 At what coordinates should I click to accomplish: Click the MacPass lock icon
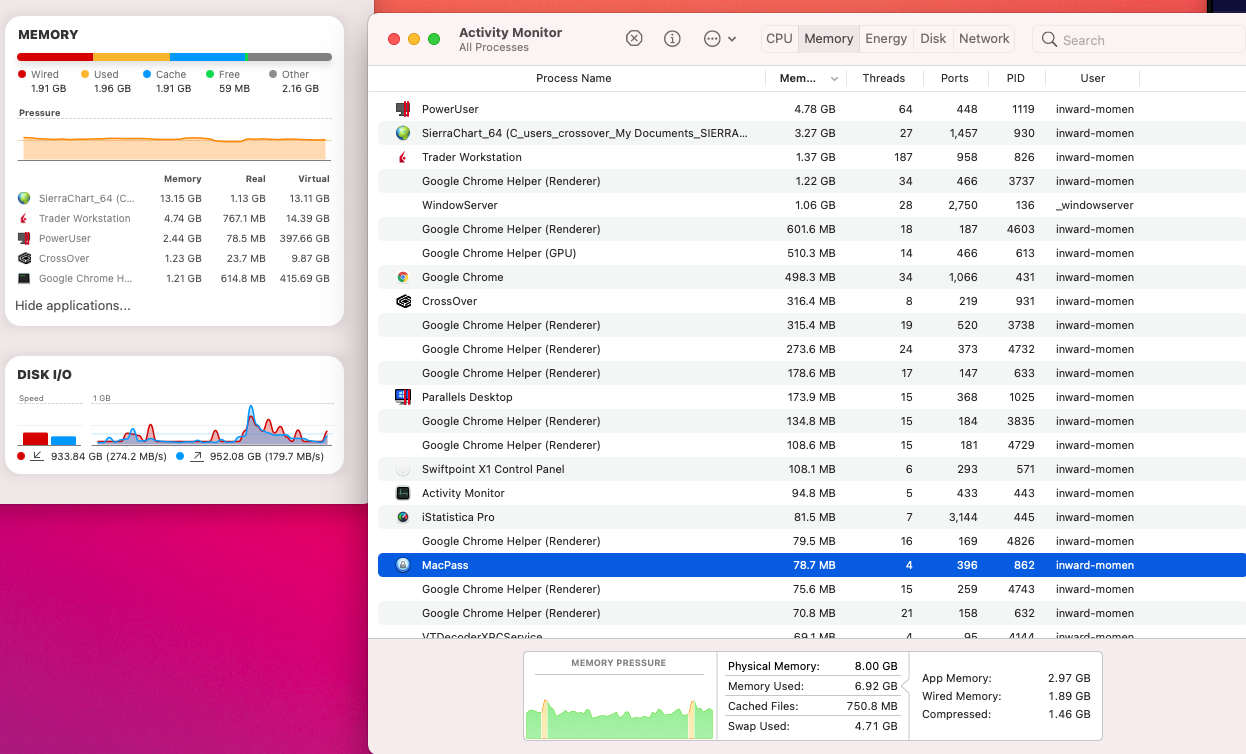pos(403,565)
